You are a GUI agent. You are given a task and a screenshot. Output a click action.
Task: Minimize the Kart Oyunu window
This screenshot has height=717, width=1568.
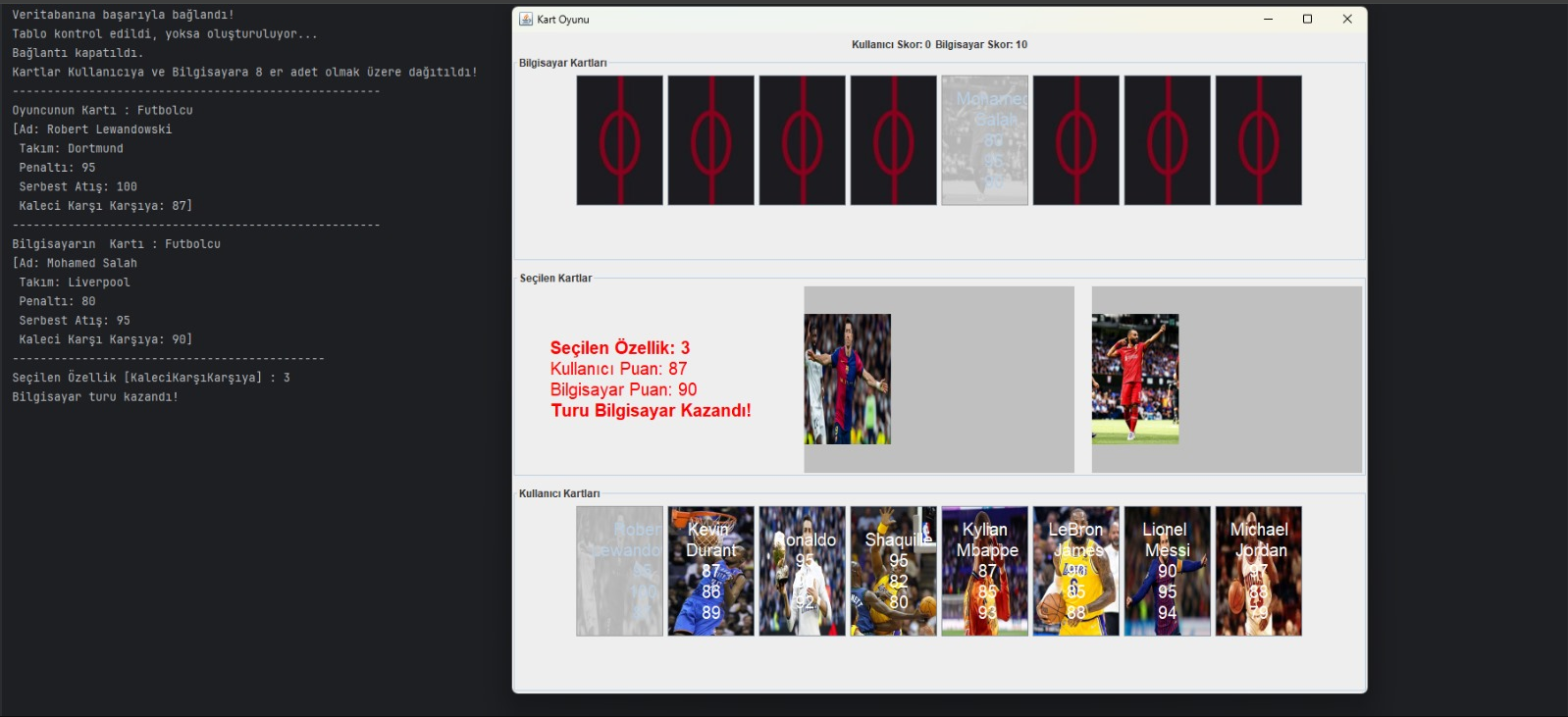[1268, 20]
